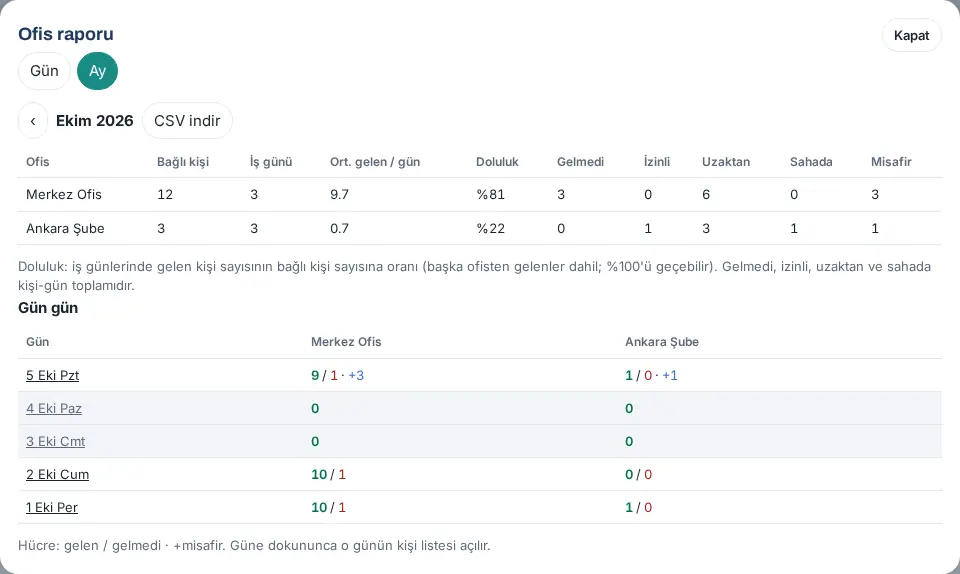The width and height of the screenshot is (960, 574).
Task: Switch to the Gün view tab
Action: pos(44,71)
